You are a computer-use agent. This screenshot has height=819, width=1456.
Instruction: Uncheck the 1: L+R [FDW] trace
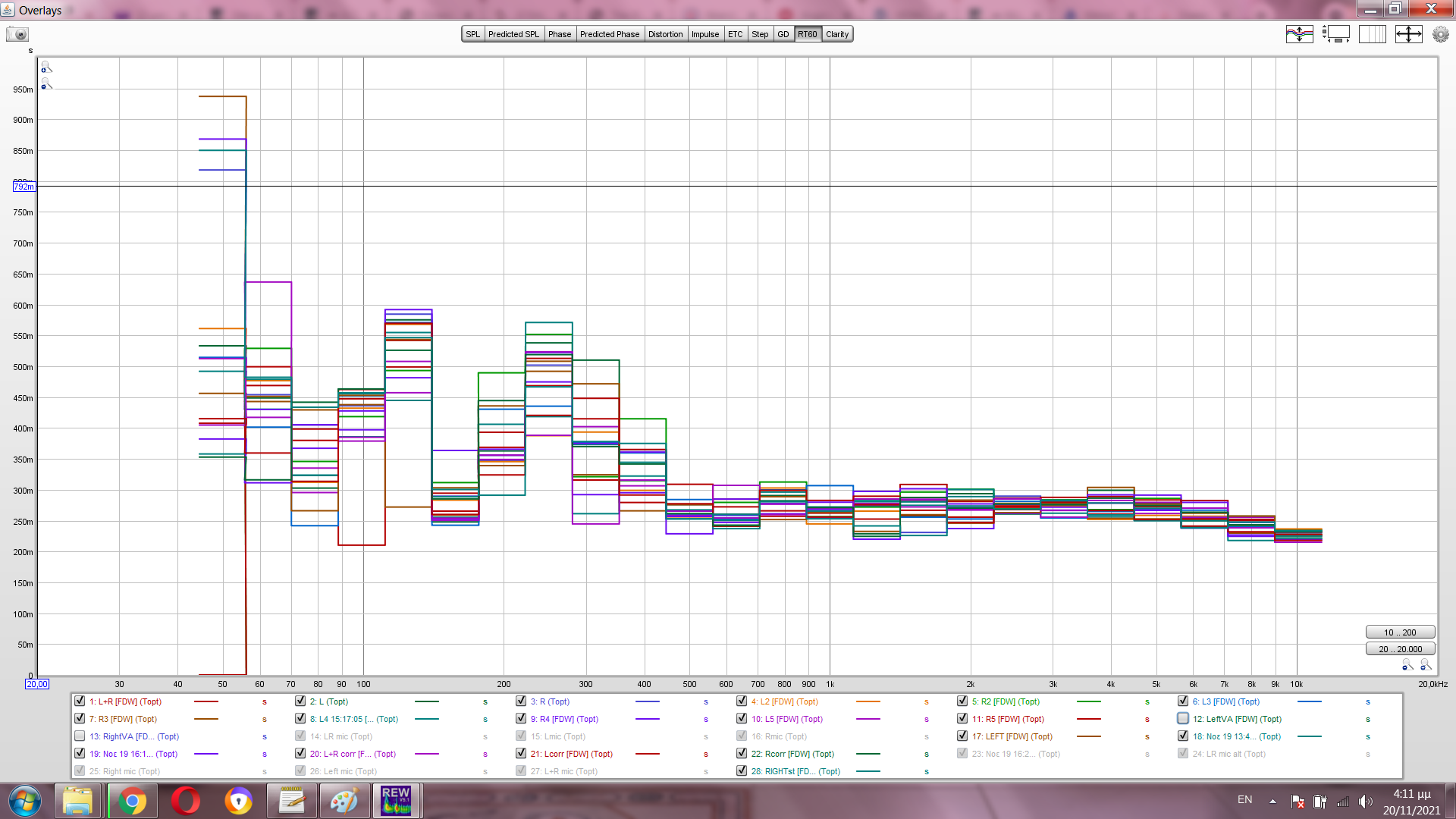tap(80, 701)
